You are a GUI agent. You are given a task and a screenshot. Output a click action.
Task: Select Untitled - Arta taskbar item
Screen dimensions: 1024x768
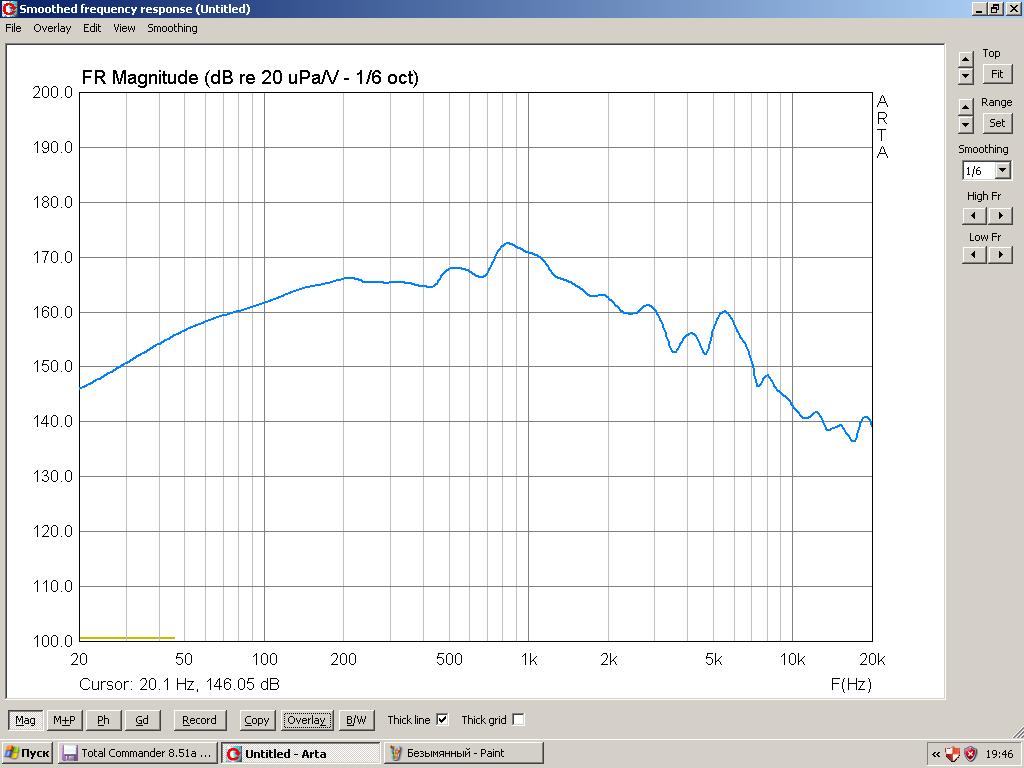[300, 753]
